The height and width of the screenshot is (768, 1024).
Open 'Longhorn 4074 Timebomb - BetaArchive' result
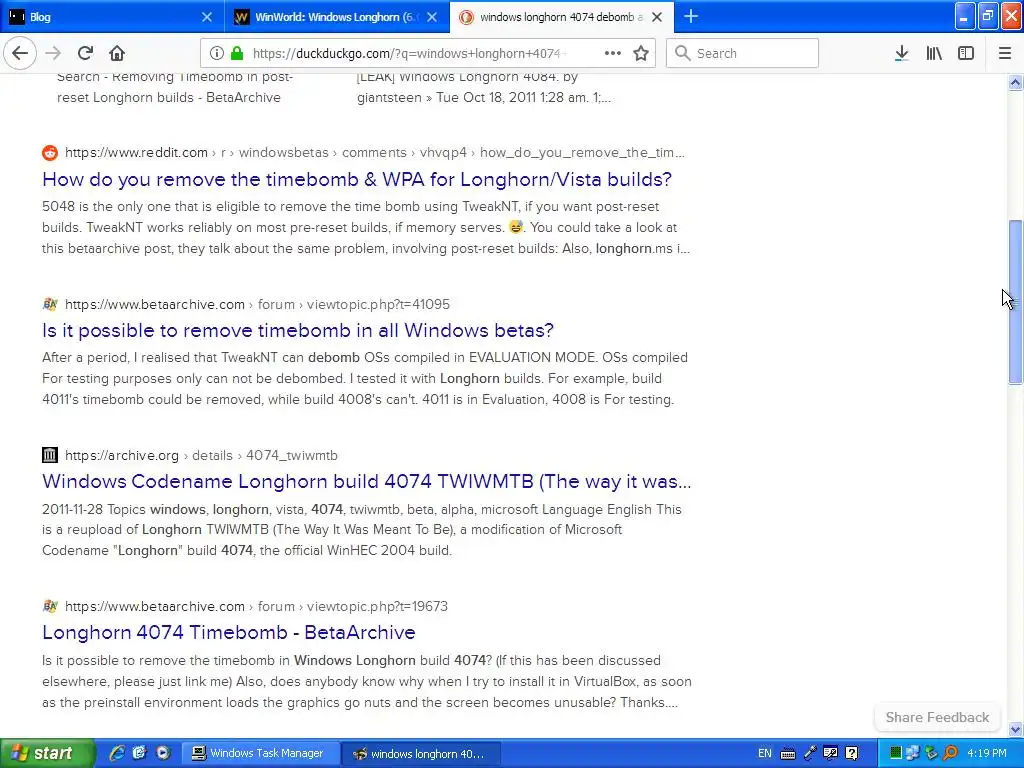coord(229,632)
